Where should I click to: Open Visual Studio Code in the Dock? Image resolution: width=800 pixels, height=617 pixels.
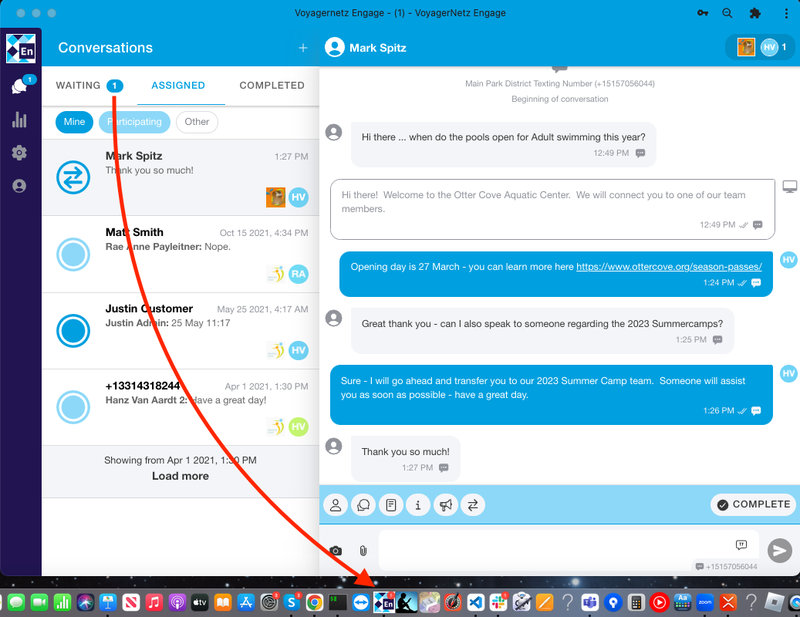(476, 603)
